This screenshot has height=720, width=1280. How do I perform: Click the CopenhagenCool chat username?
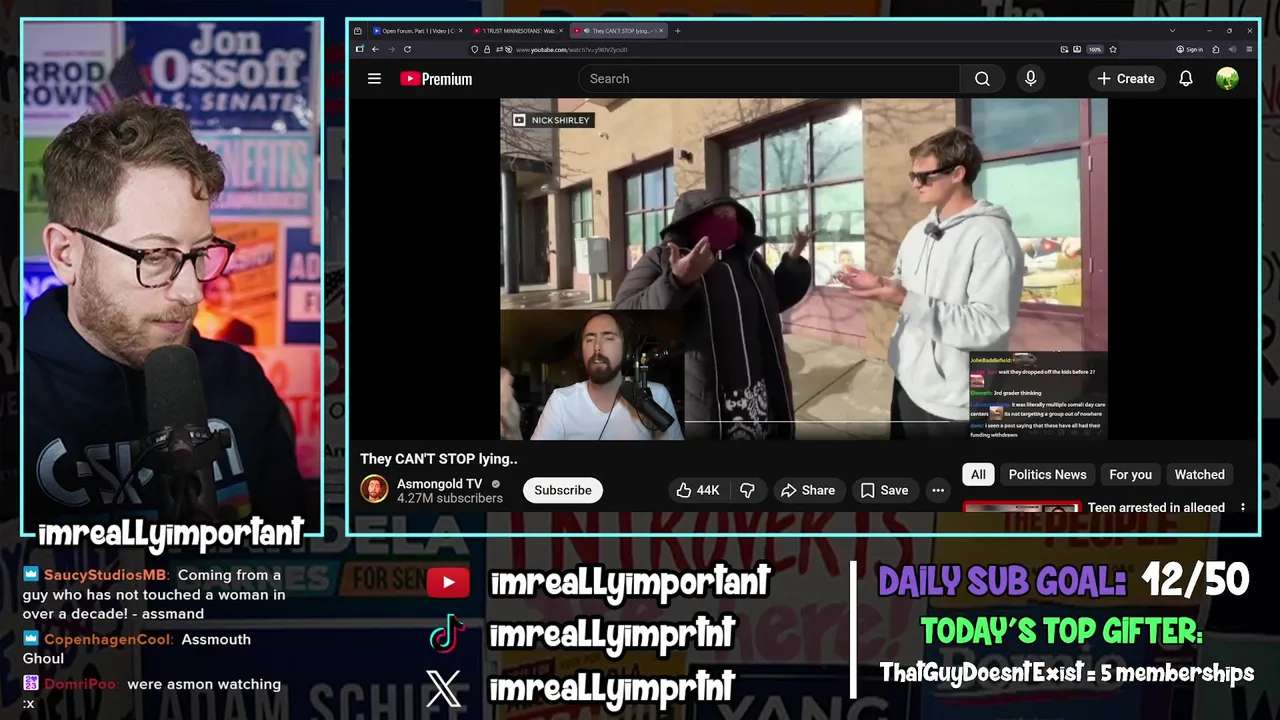tap(108, 639)
